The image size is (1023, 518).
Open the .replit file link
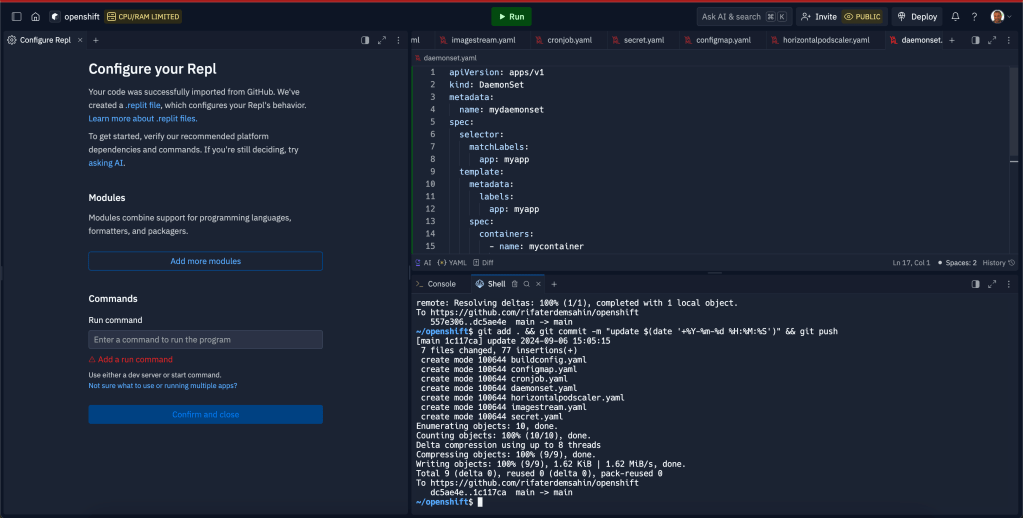pos(143,105)
